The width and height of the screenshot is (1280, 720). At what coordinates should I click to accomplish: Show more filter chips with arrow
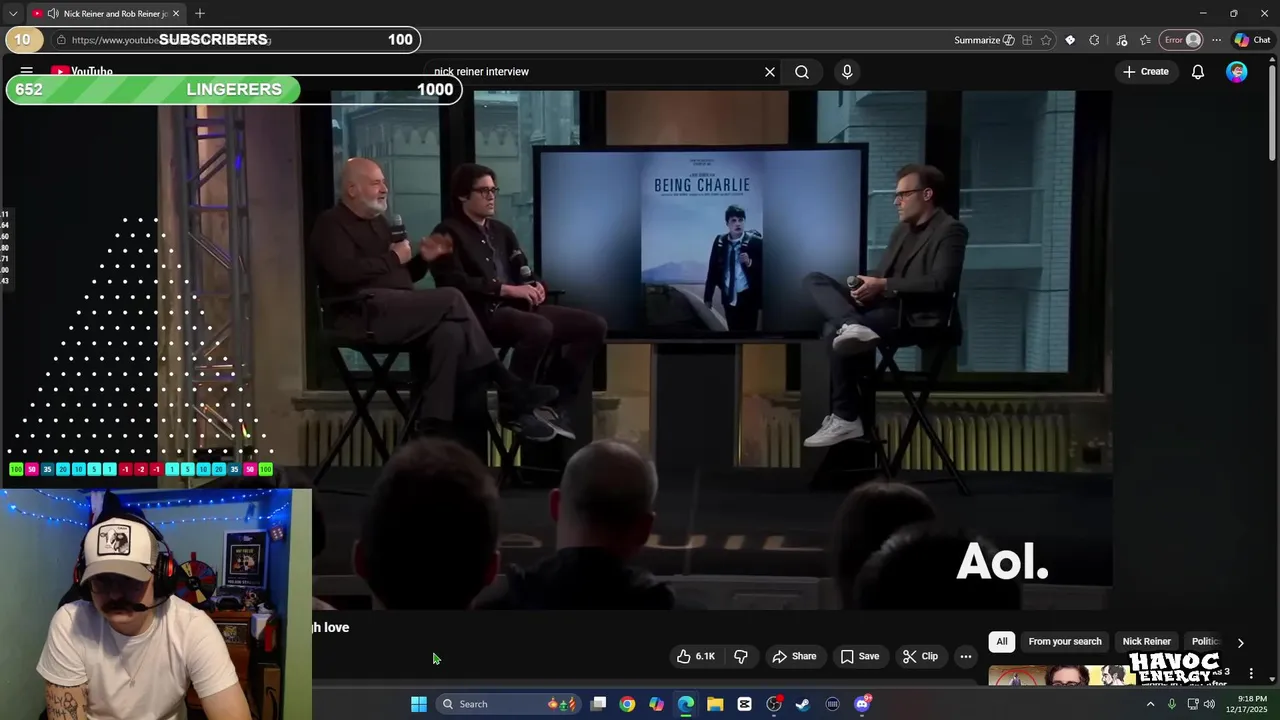click(1241, 642)
